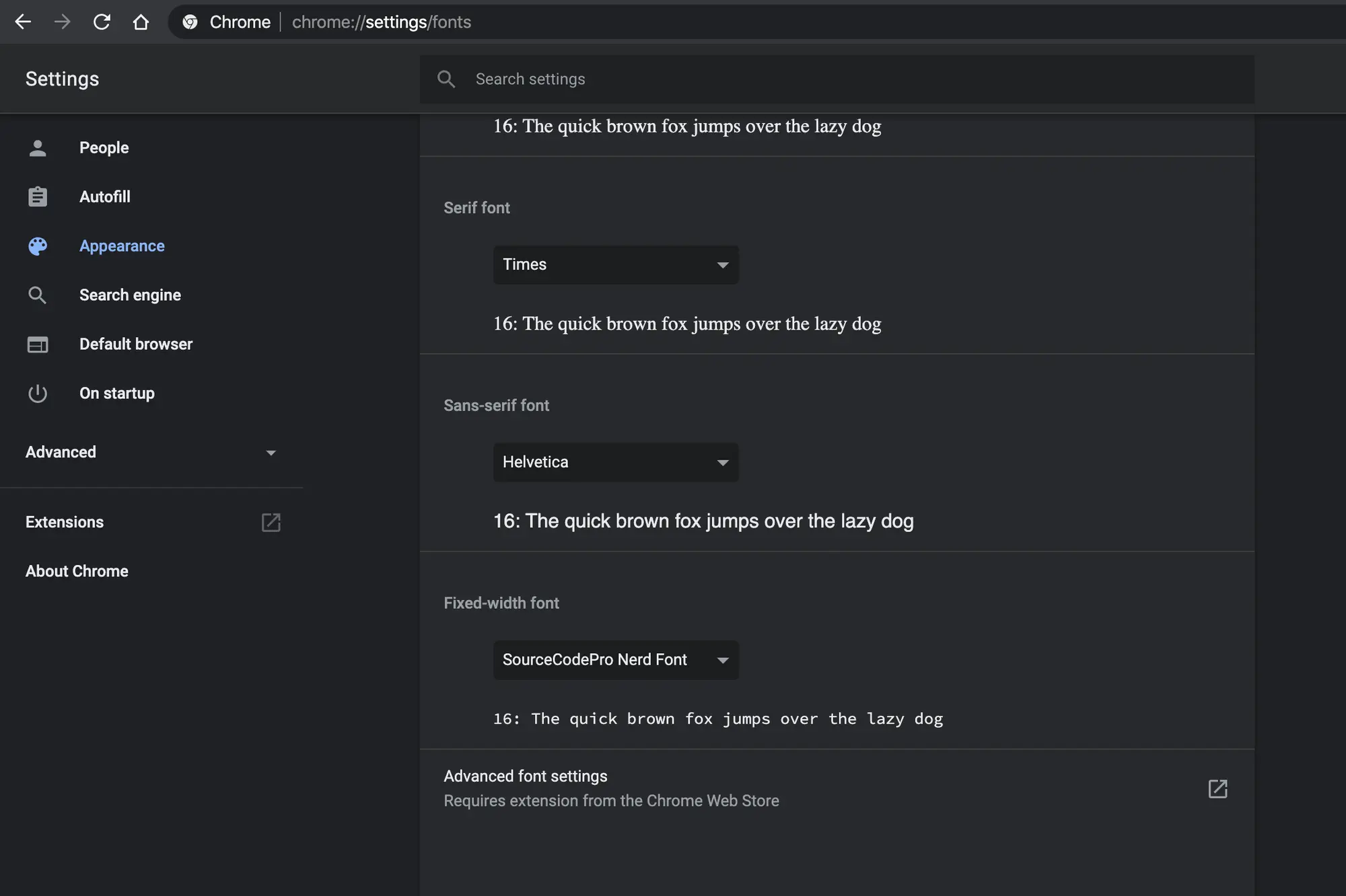Open the Serif font dropdown

(616, 264)
